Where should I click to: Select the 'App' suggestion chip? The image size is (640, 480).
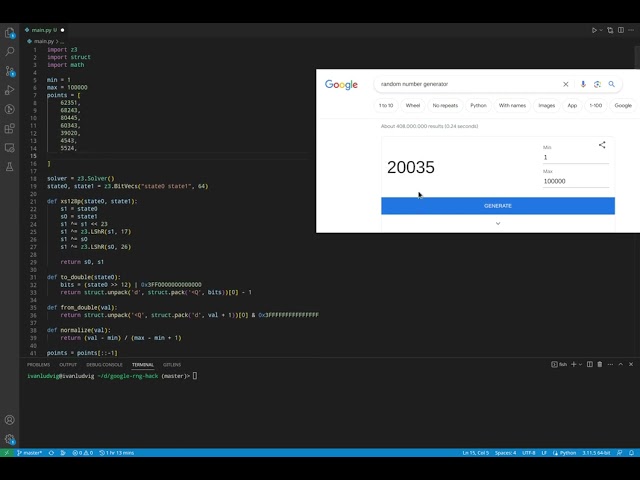coord(572,105)
